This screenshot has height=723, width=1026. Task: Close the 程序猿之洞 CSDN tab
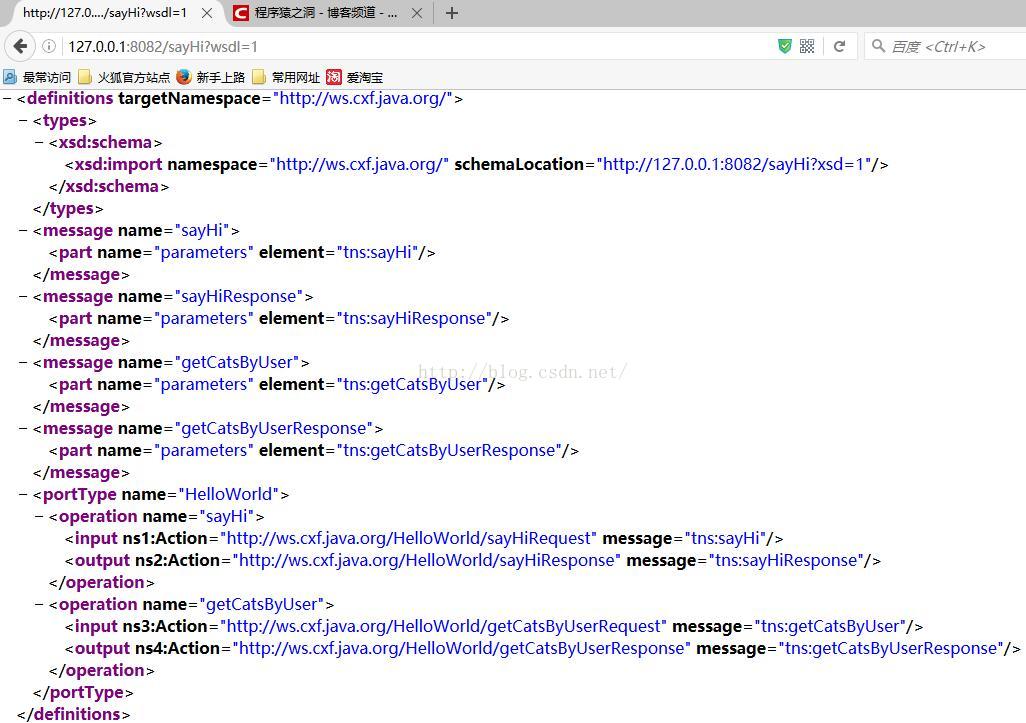(x=417, y=13)
